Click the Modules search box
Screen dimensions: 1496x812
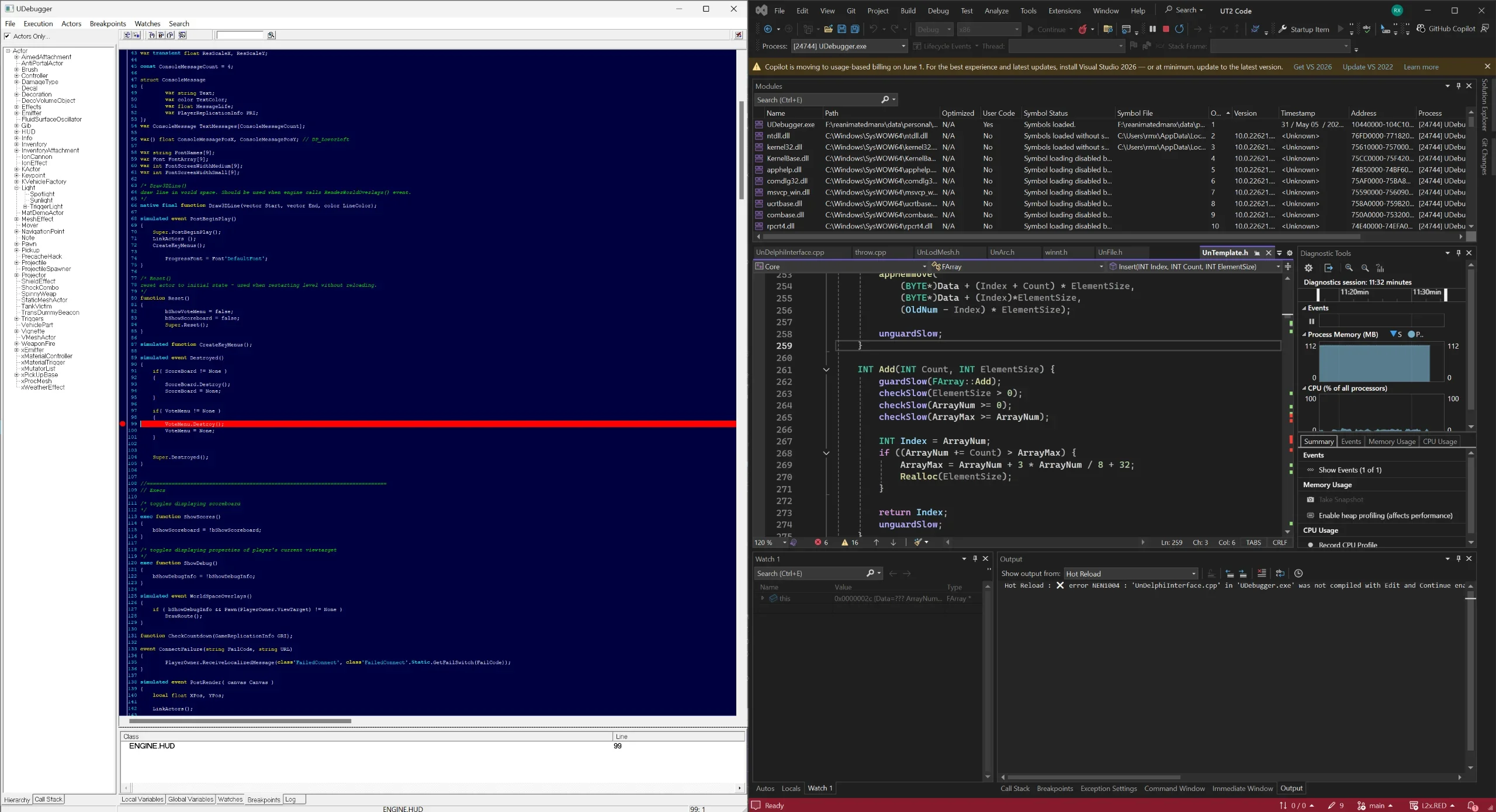(x=825, y=100)
